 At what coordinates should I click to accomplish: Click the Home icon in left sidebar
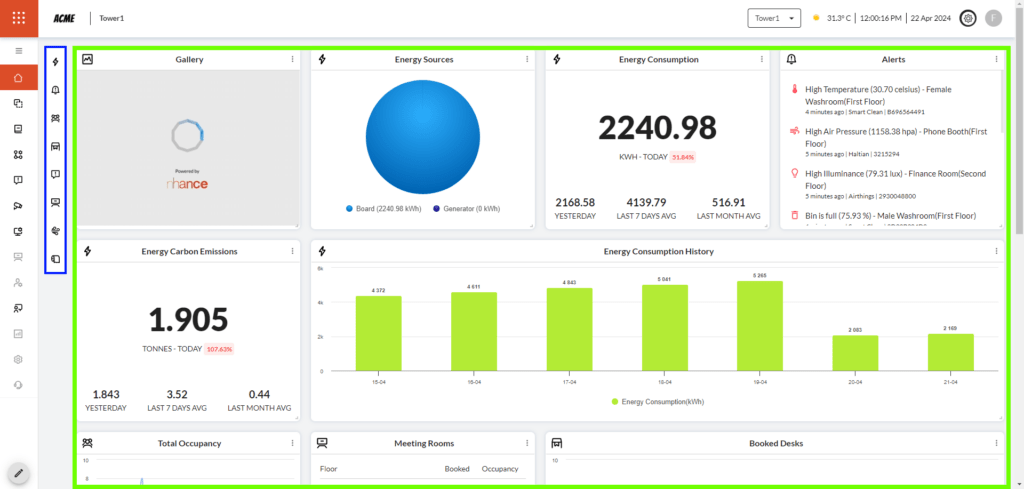[x=18, y=78]
